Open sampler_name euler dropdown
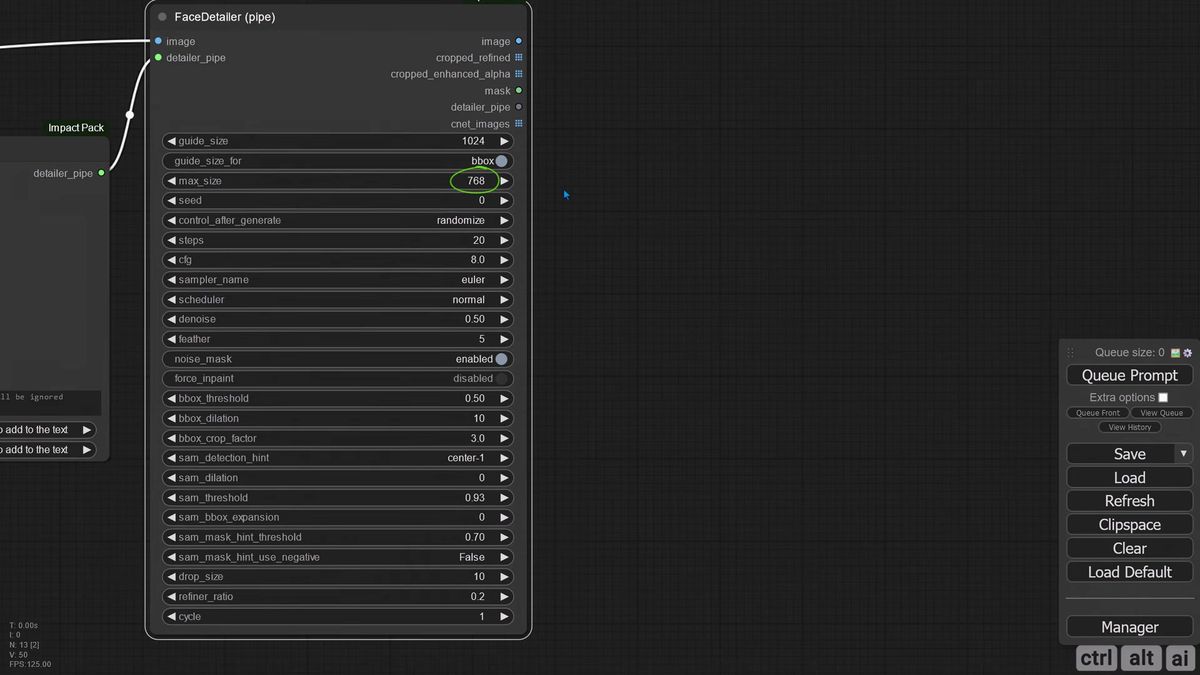This screenshot has height=675, width=1200. tap(337, 280)
